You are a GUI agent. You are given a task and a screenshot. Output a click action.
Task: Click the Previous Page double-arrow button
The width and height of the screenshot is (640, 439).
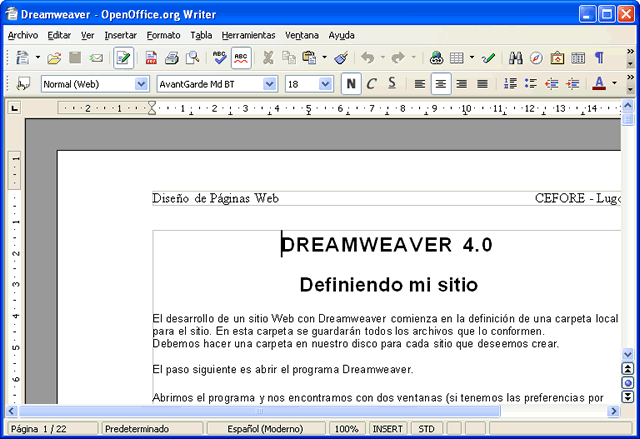628,369
